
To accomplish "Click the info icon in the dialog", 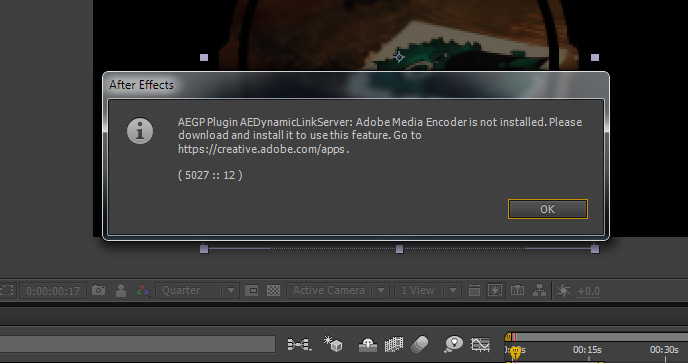I will click(140, 131).
